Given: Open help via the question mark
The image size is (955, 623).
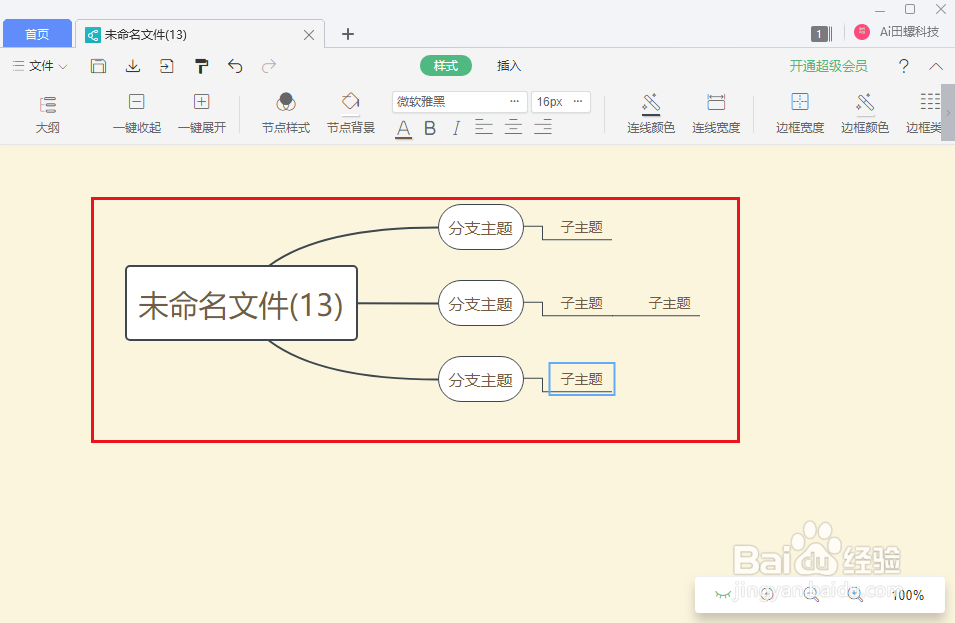Looking at the screenshot, I should [x=904, y=66].
